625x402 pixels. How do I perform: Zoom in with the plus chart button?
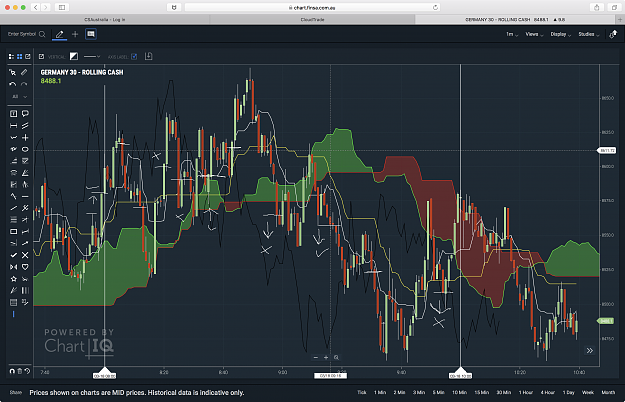pos(326,357)
